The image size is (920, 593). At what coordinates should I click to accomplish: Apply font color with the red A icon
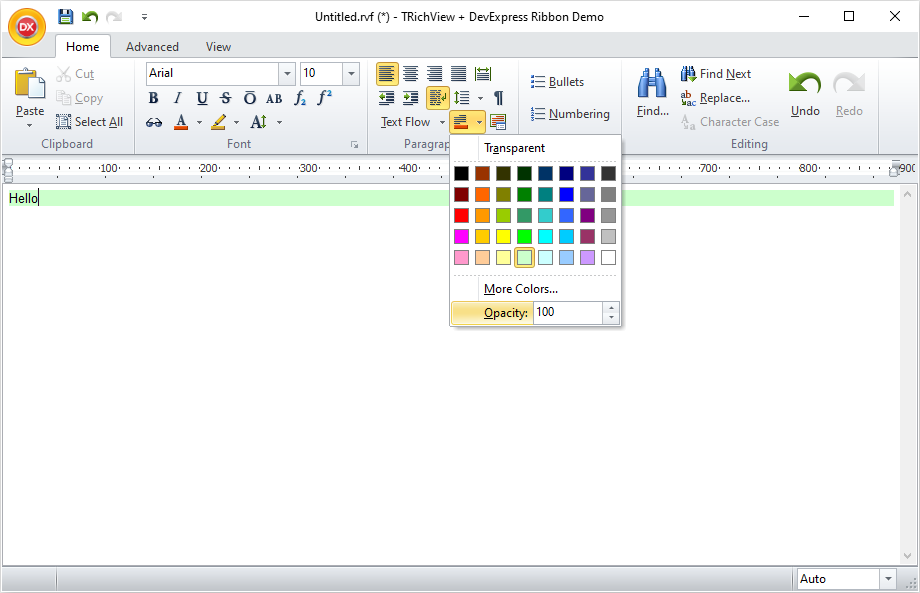(x=181, y=122)
